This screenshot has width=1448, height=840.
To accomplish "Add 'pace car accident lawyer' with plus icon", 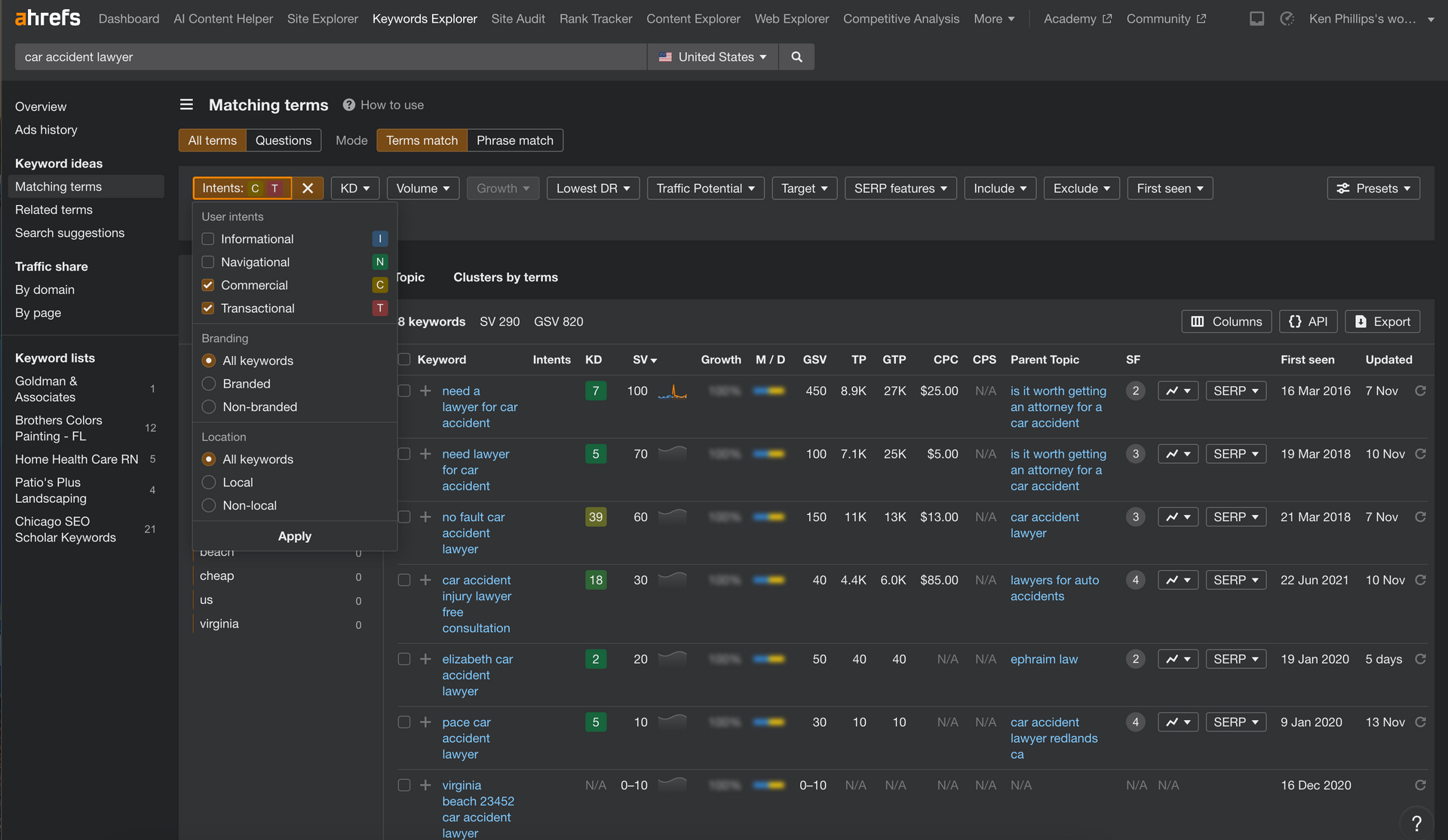I will click(x=425, y=722).
